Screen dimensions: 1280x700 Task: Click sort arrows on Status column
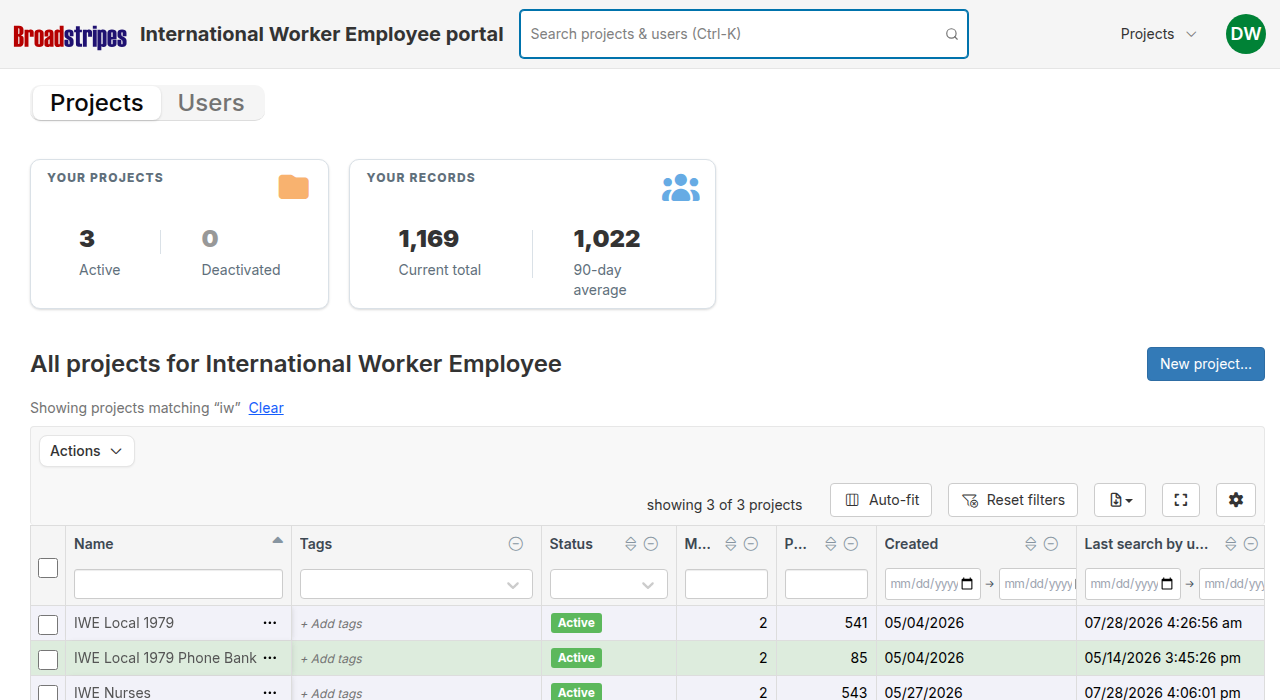[x=631, y=544]
